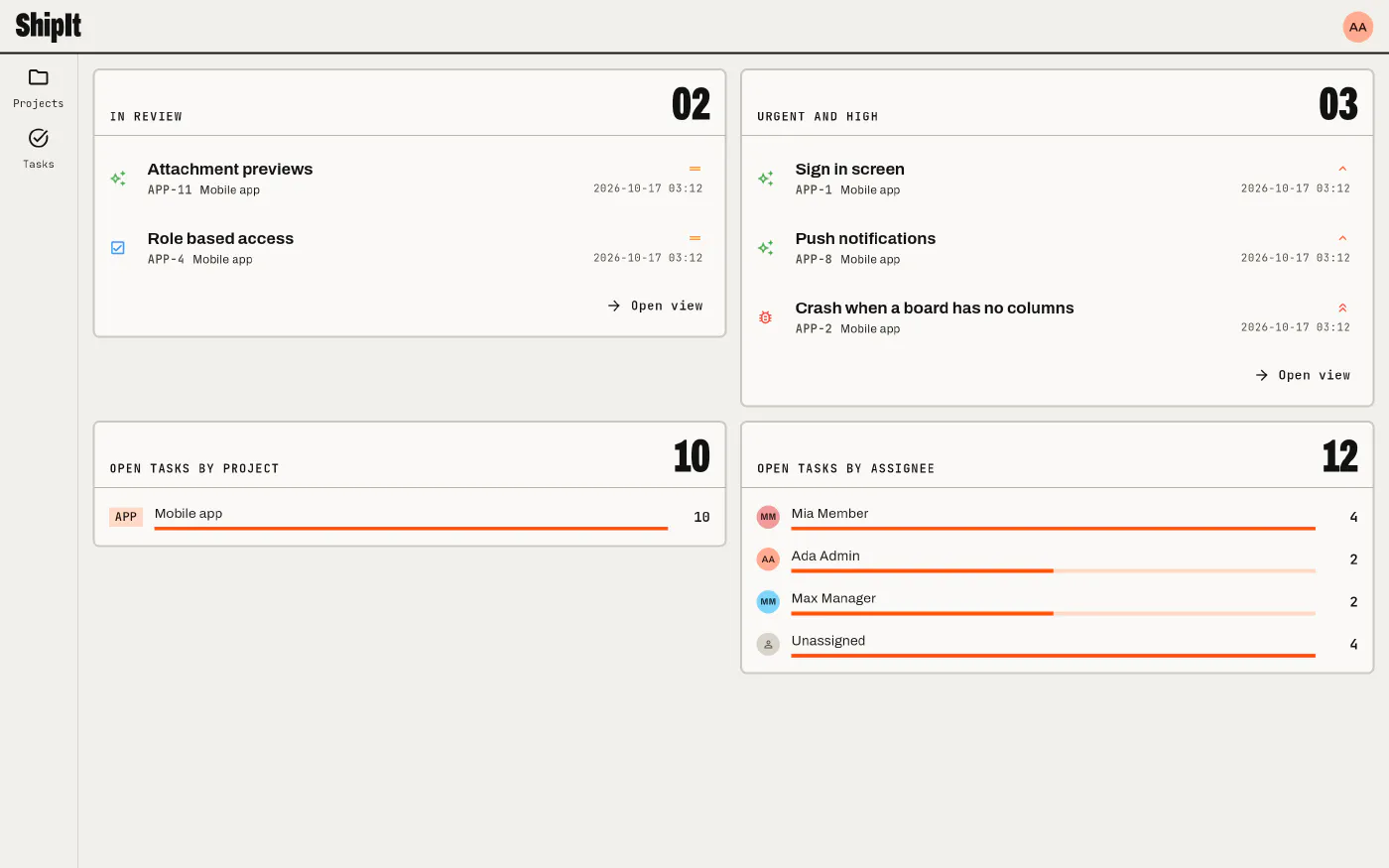Screen dimensions: 1389x868
Task: Click the APP-2 task ID
Action: 814,328
